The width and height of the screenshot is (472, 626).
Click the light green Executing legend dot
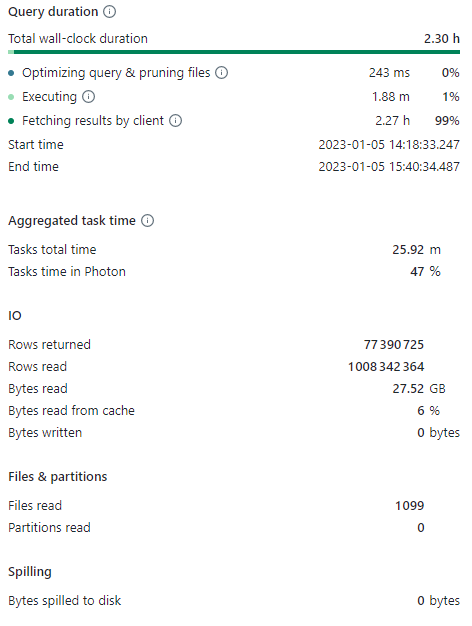(x=11, y=97)
